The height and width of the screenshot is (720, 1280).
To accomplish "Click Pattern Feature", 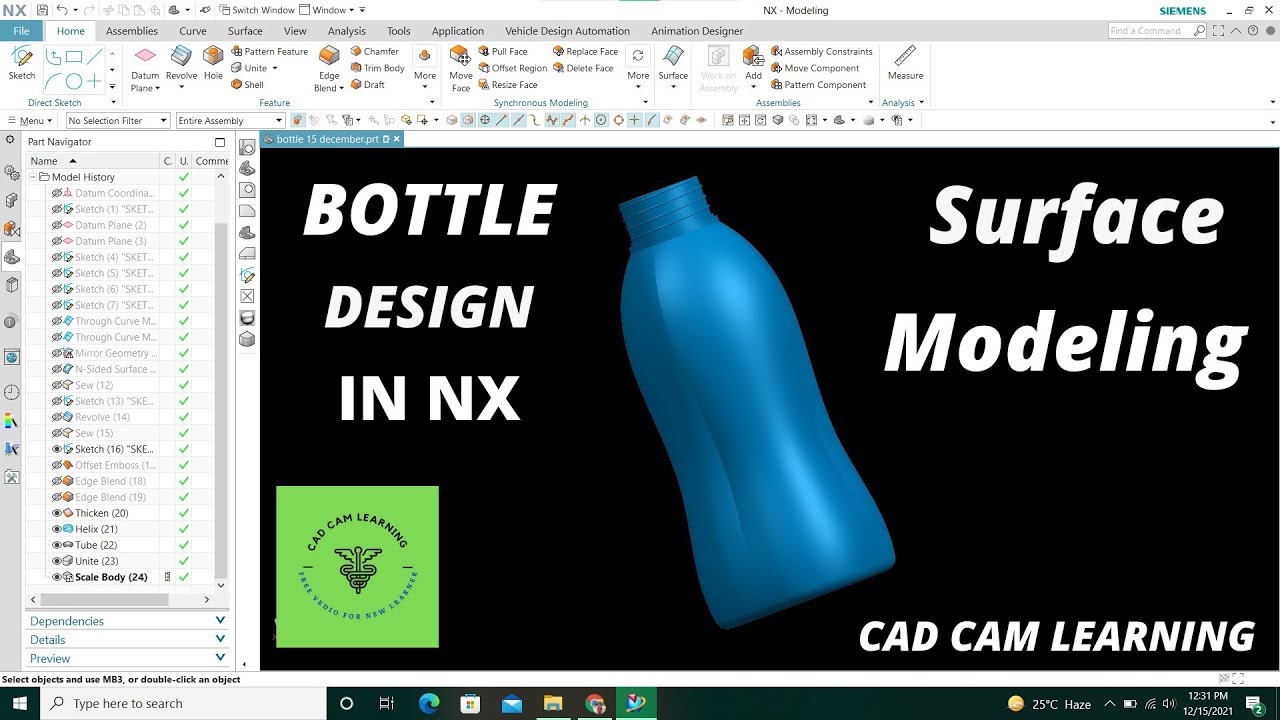I will pyautogui.click(x=270, y=51).
